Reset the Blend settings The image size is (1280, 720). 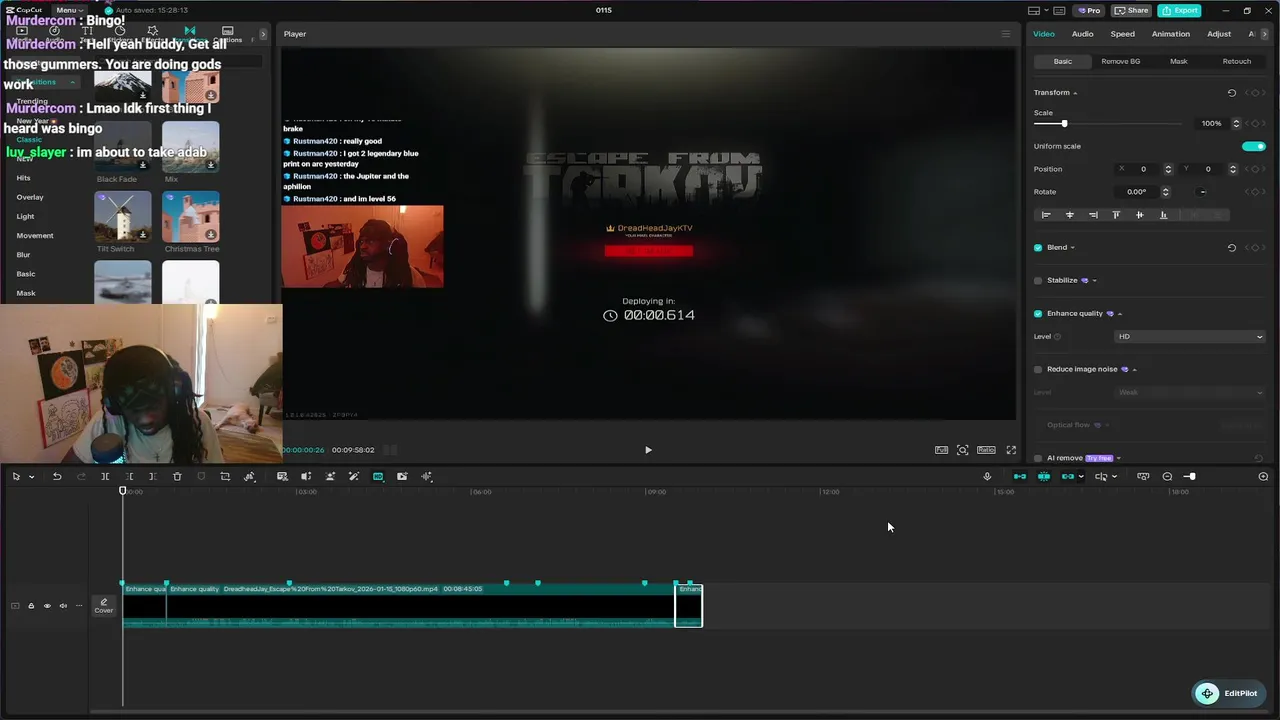(x=1231, y=248)
